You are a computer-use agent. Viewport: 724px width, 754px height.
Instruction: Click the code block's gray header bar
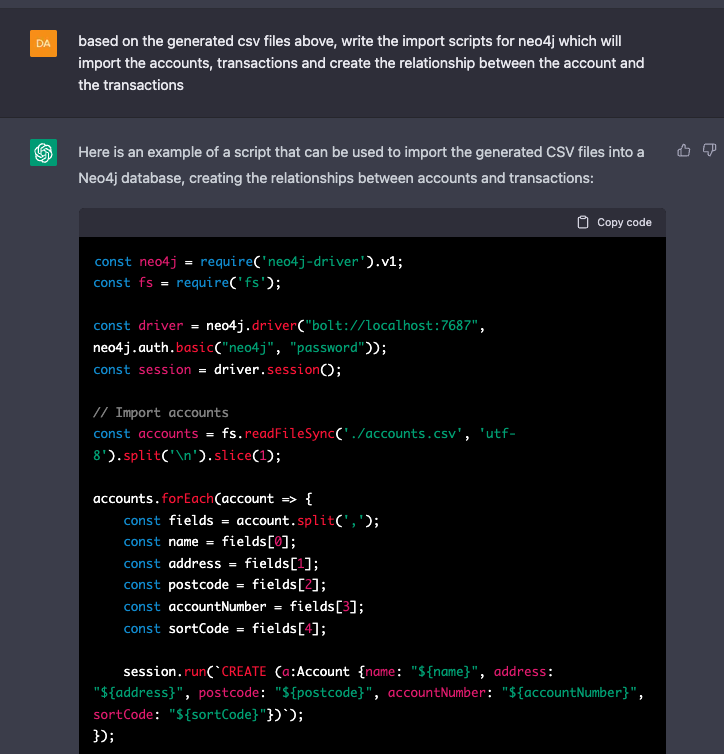(x=372, y=222)
